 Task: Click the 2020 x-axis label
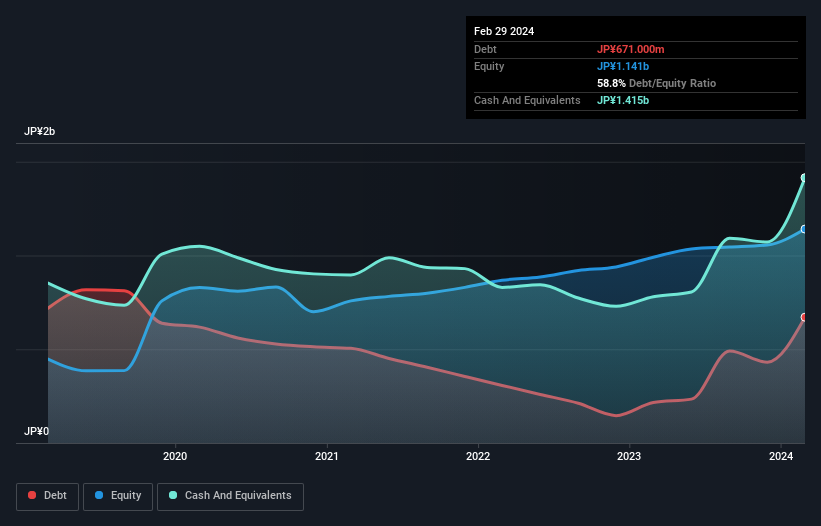pyautogui.click(x=175, y=456)
